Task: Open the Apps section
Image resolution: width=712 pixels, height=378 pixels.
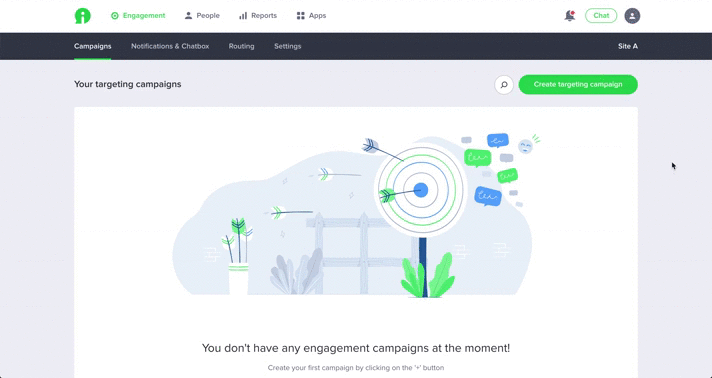Action: coord(311,15)
